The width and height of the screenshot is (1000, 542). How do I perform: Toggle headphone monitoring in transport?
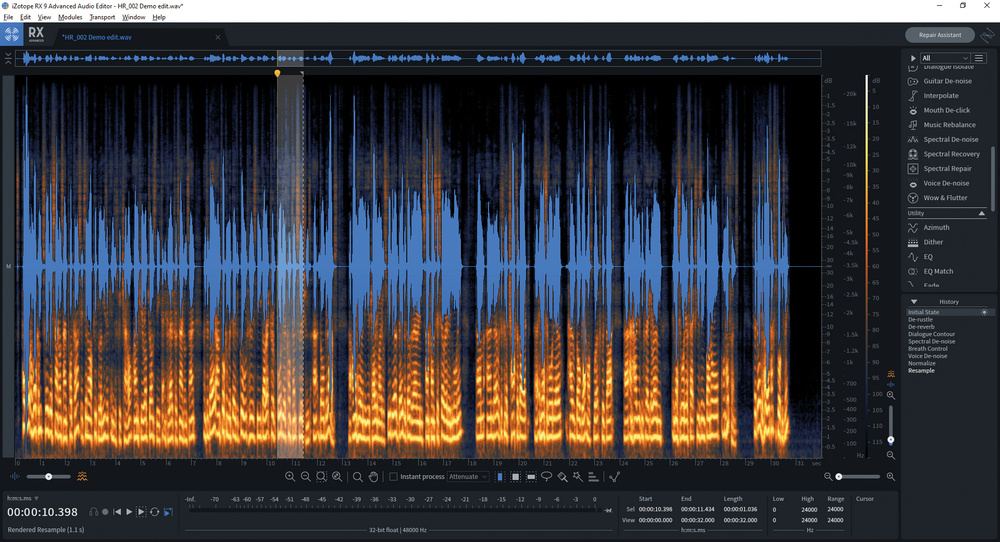(x=94, y=512)
